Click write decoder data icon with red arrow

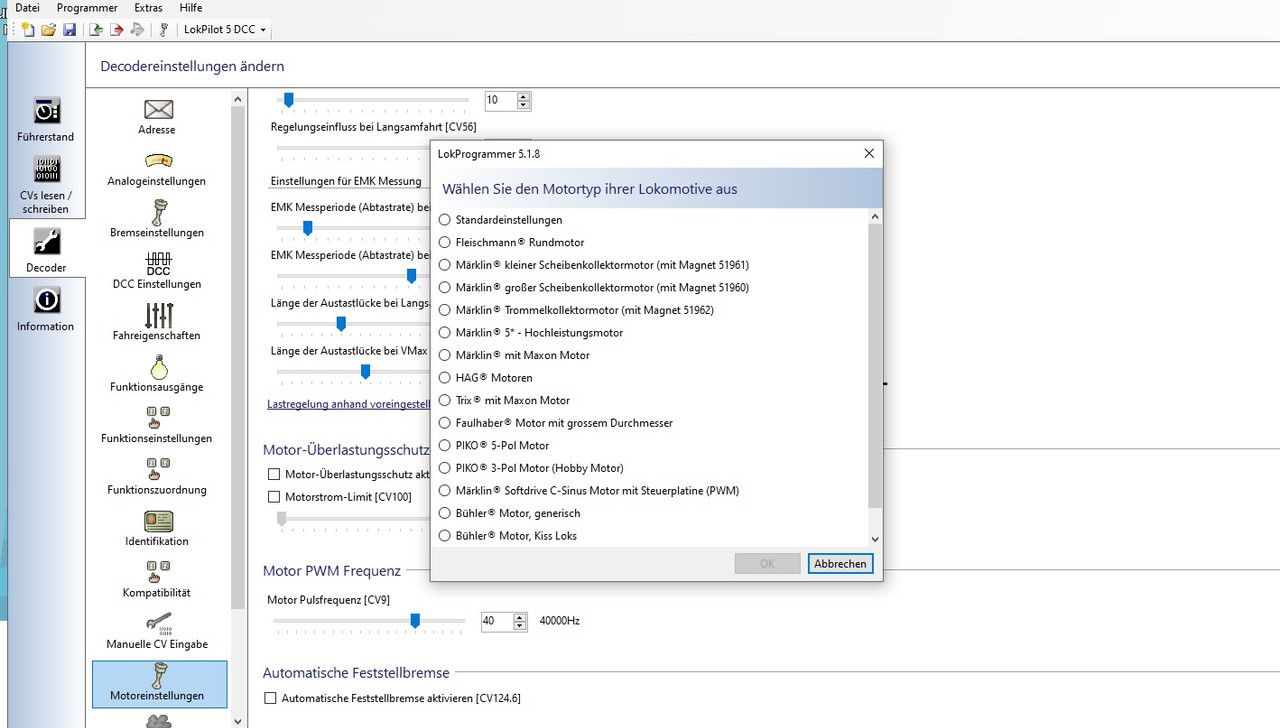tap(117, 30)
